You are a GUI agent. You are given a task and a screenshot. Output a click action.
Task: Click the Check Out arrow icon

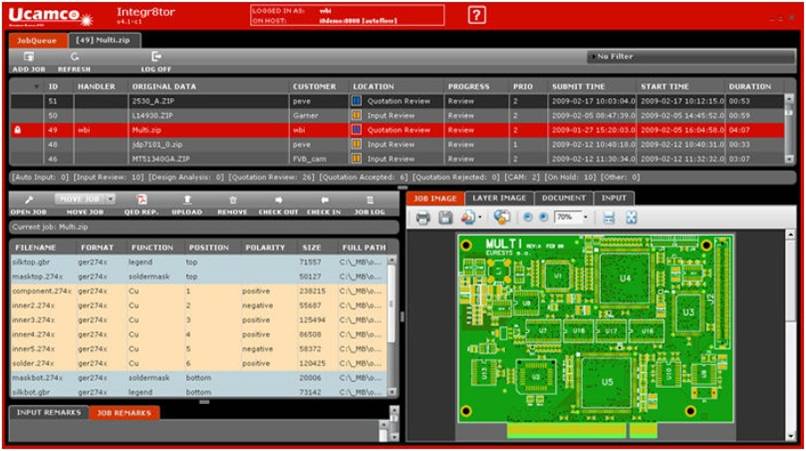[278, 200]
